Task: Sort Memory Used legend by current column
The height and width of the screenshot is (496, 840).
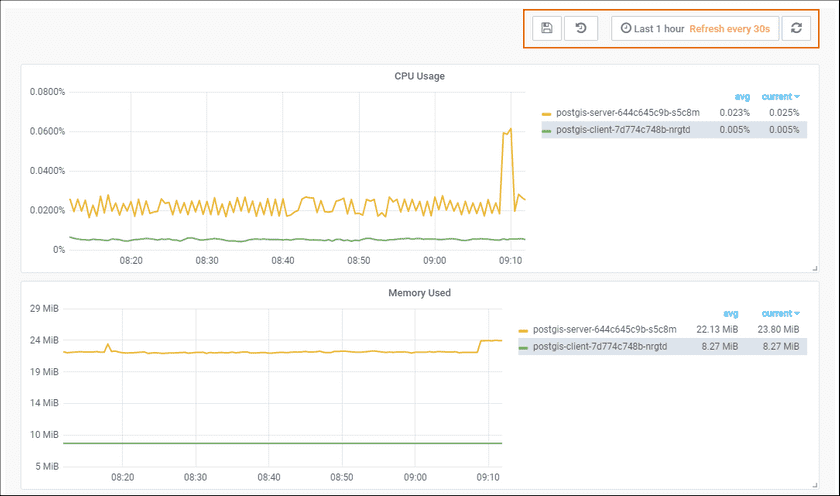Action: [x=781, y=314]
